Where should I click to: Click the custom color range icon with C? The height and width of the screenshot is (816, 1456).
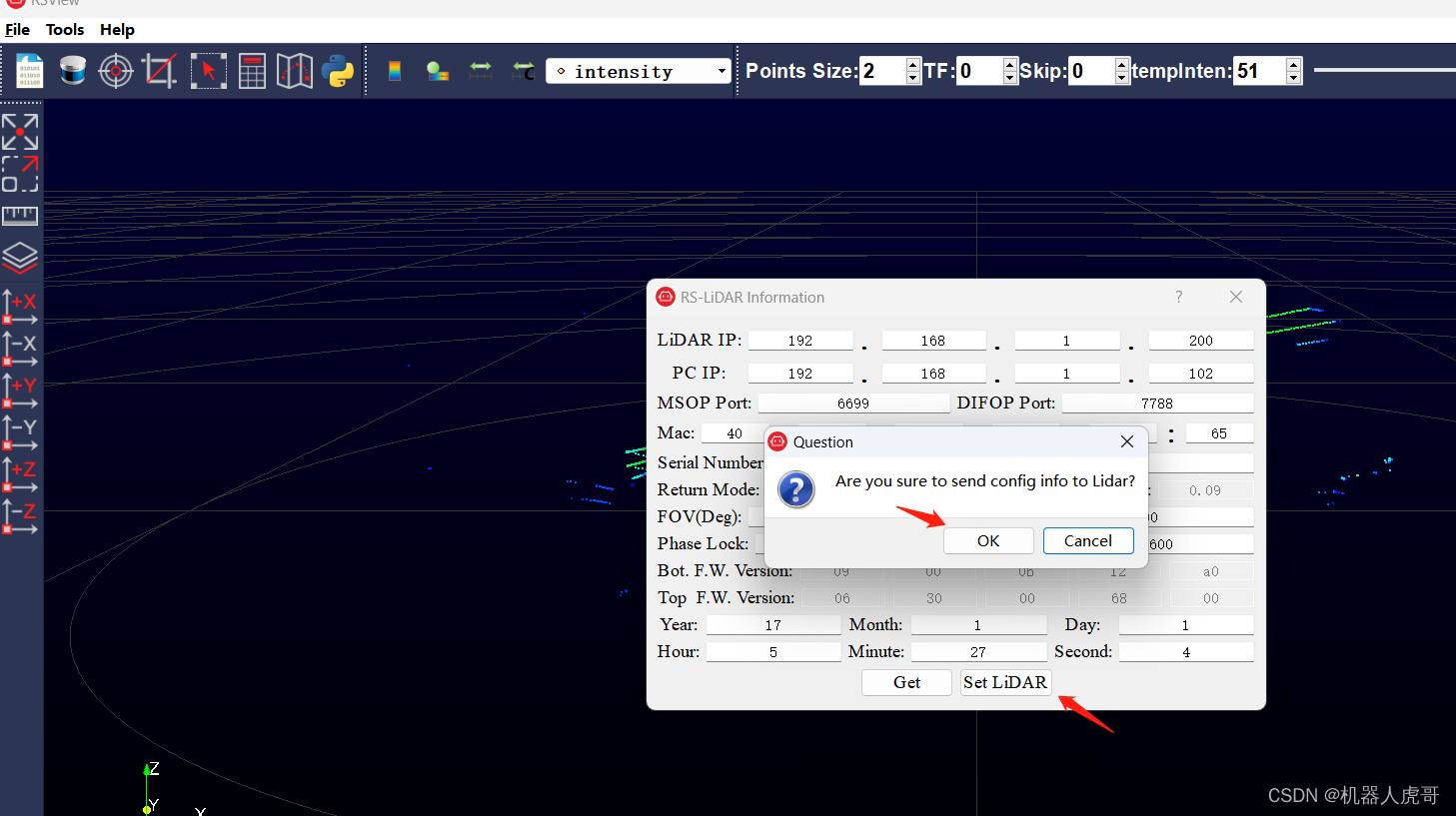[524, 71]
